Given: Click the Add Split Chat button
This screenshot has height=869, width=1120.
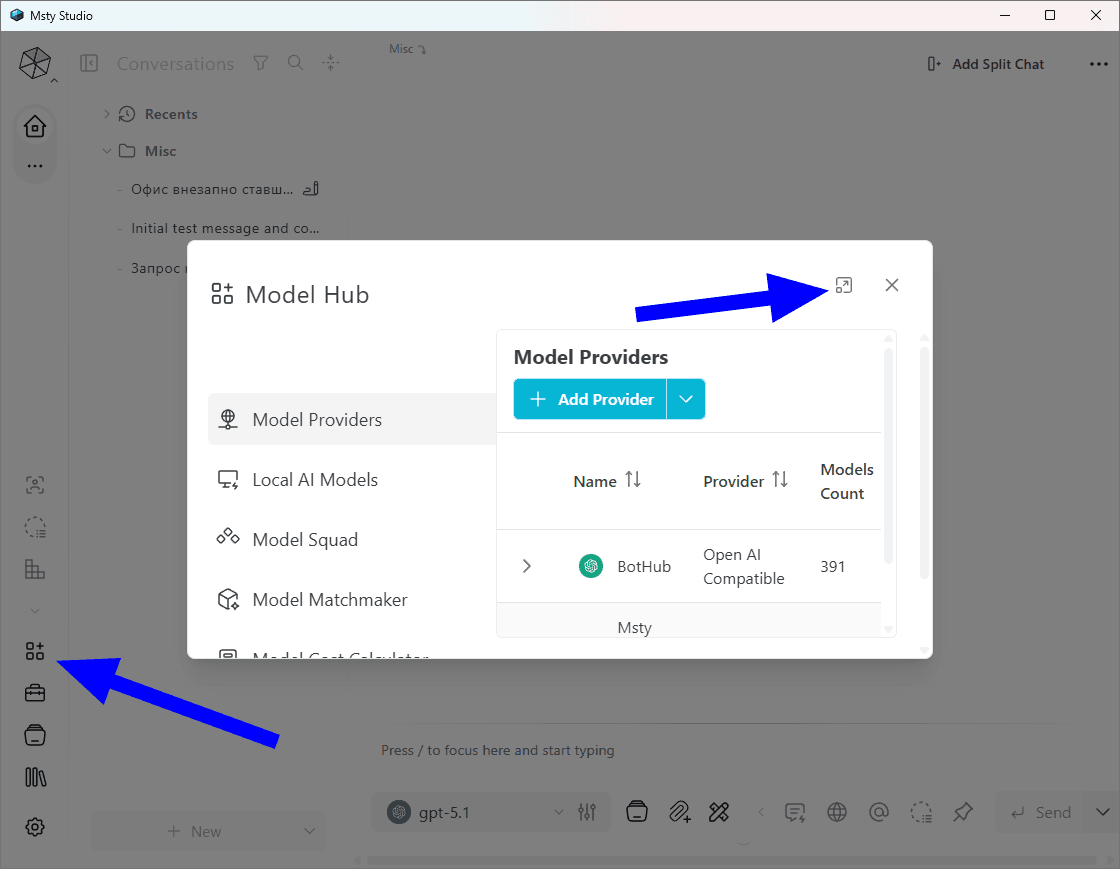Looking at the screenshot, I should [985, 64].
